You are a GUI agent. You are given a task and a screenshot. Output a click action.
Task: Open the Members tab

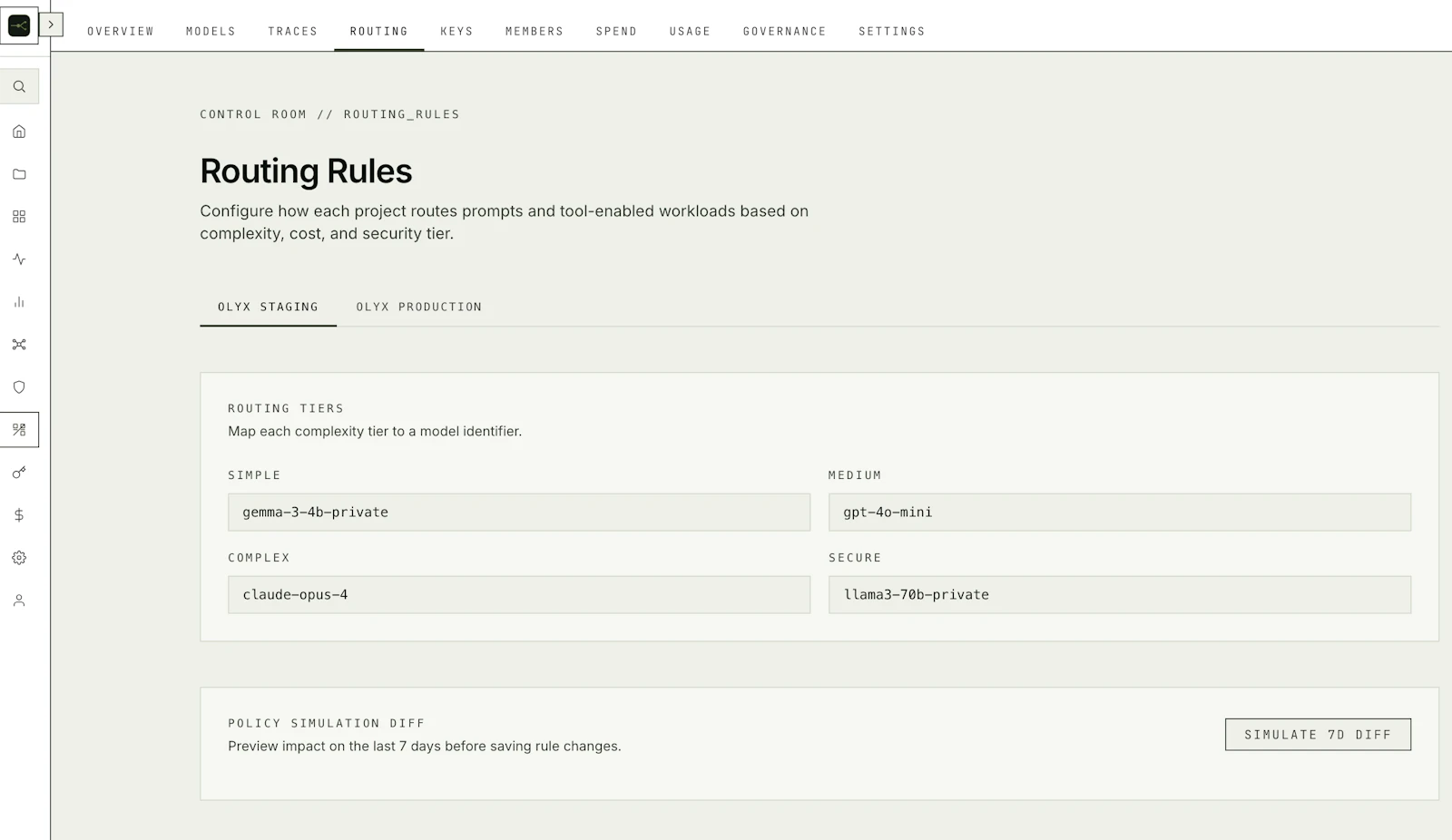(x=535, y=31)
